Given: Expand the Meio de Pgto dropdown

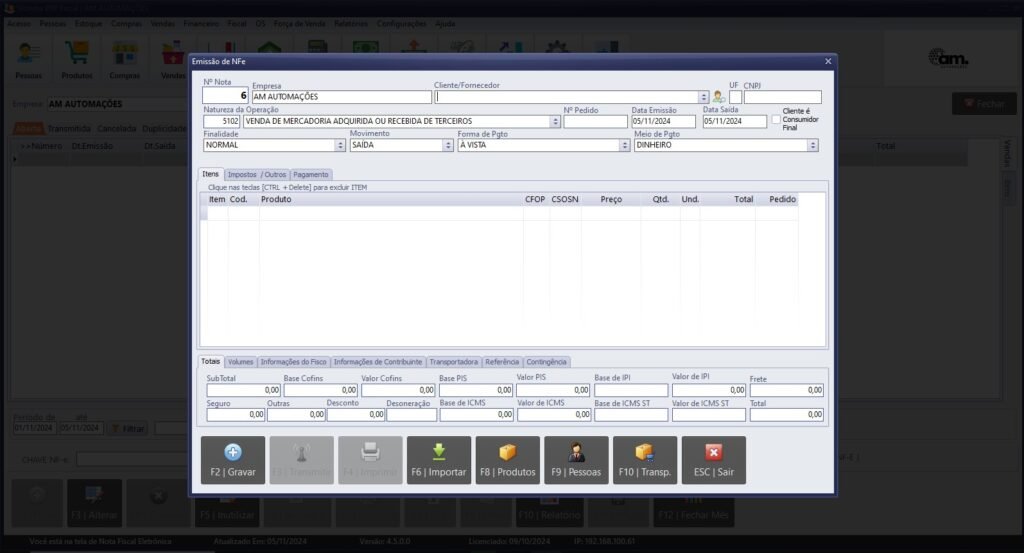Looking at the screenshot, I should pyautogui.click(x=812, y=145).
